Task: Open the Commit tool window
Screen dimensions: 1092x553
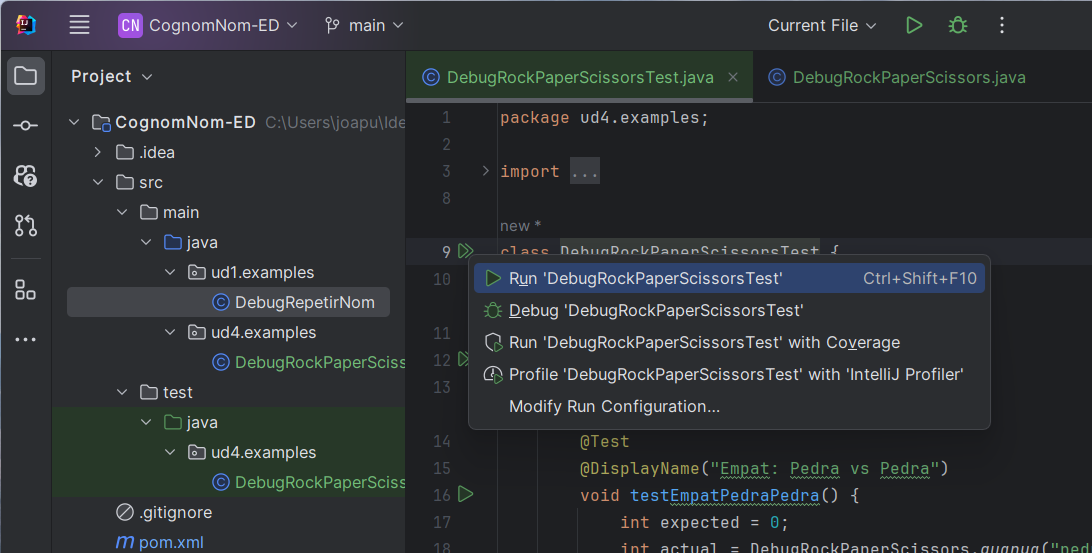Action: click(x=26, y=126)
